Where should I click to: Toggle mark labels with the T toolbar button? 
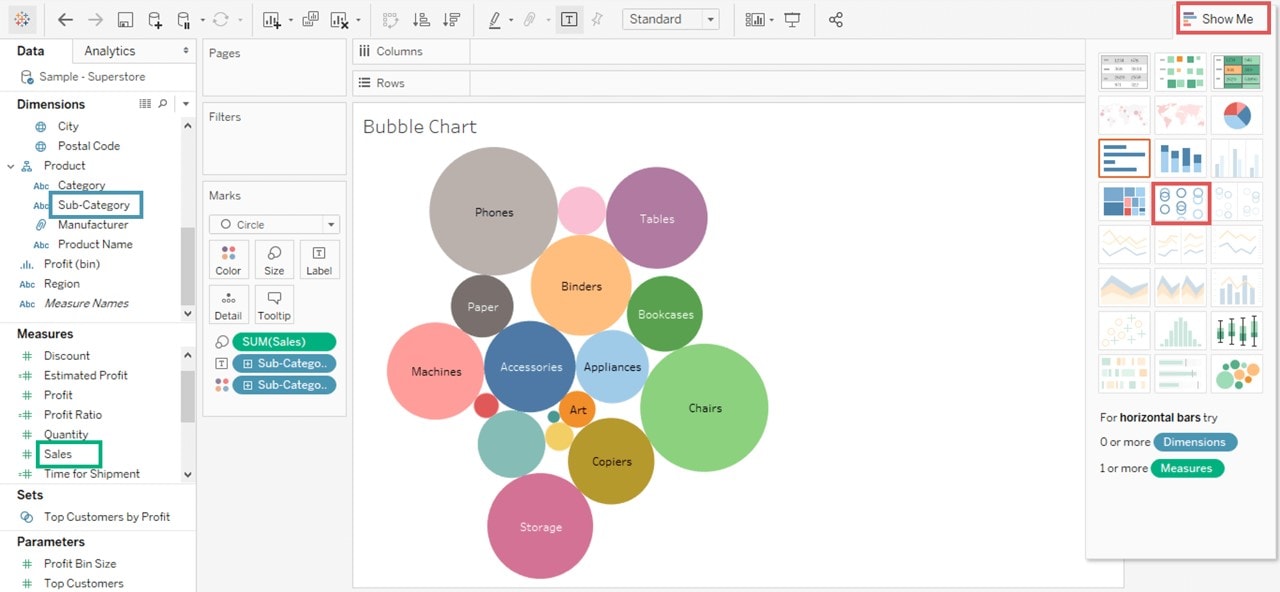[569, 19]
